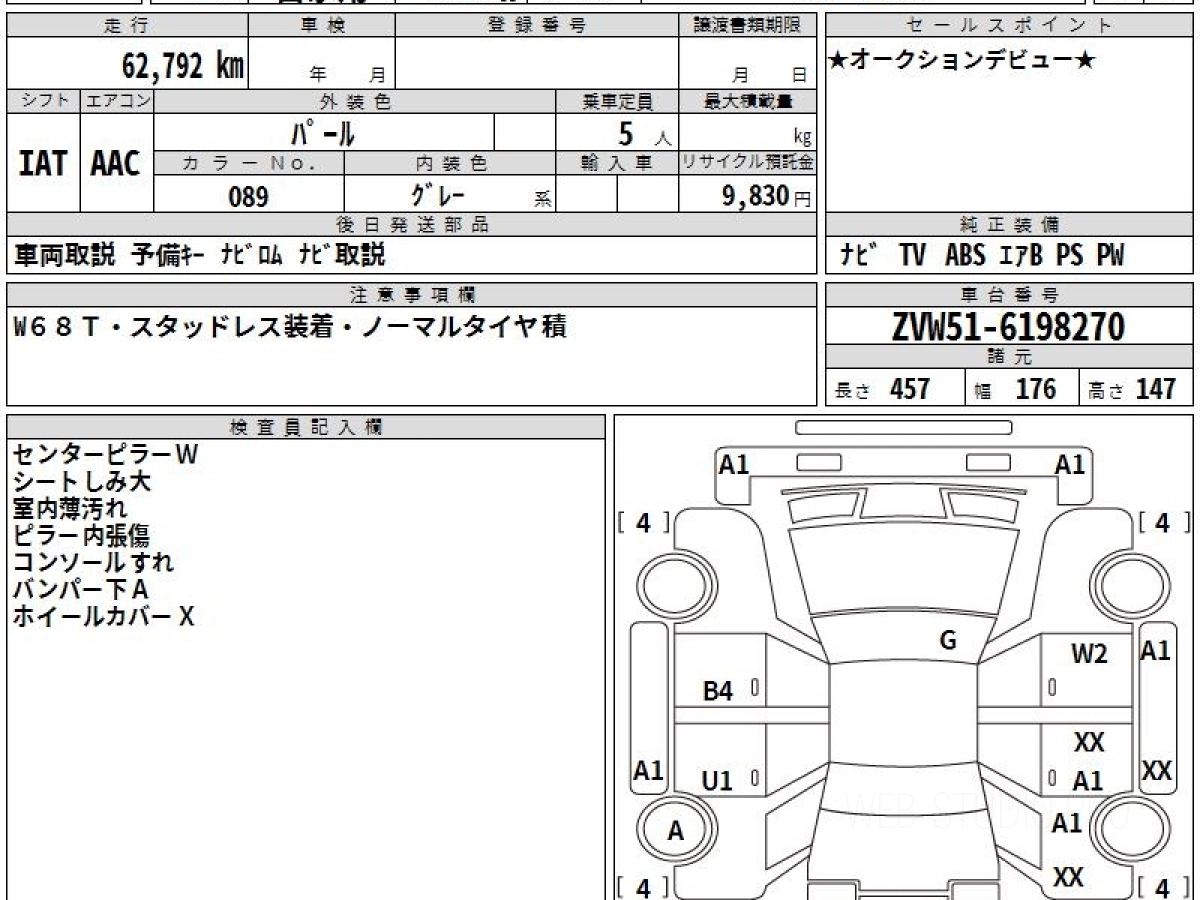Select chassis number ZVW51-6198270

point(1009,326)
